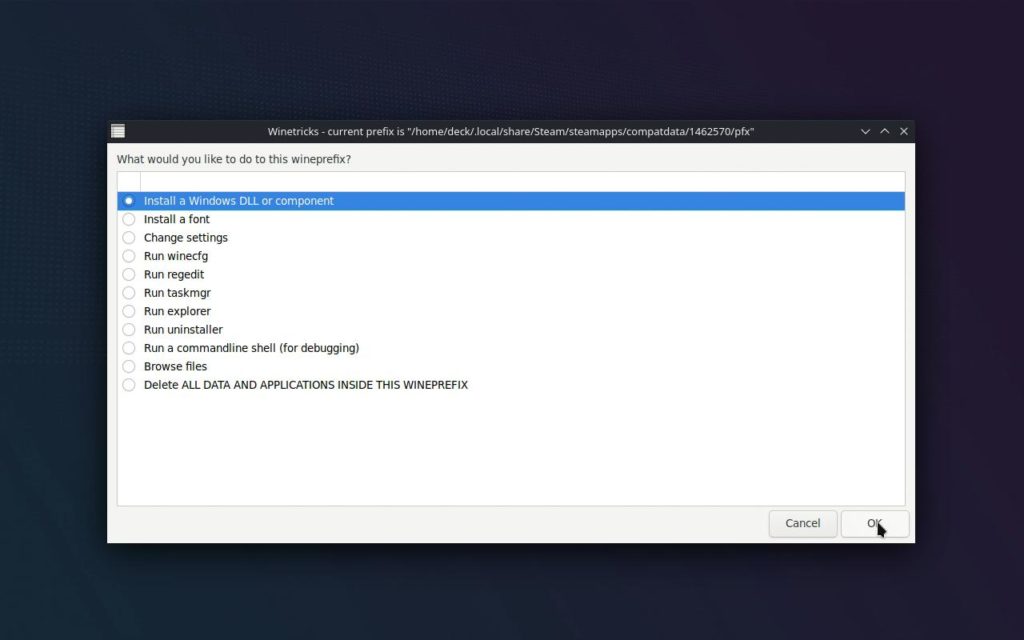Open the Winetricks window menu icon

pos(118,131)
